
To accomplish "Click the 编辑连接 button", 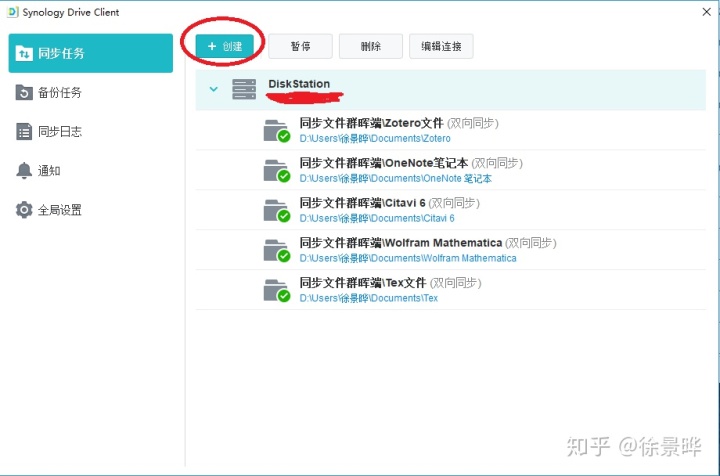I will pos(441,46).
